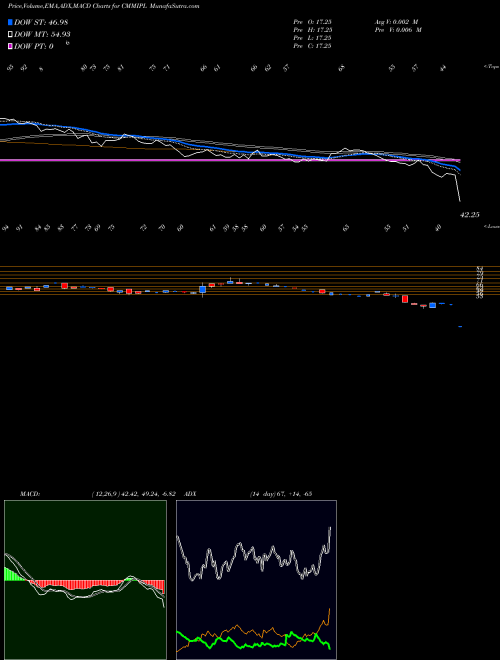Viewport: 500px width, 660px height.
Task: Click the 42.25 last price label
Action: pyautogui.click(x=470, y=215)
